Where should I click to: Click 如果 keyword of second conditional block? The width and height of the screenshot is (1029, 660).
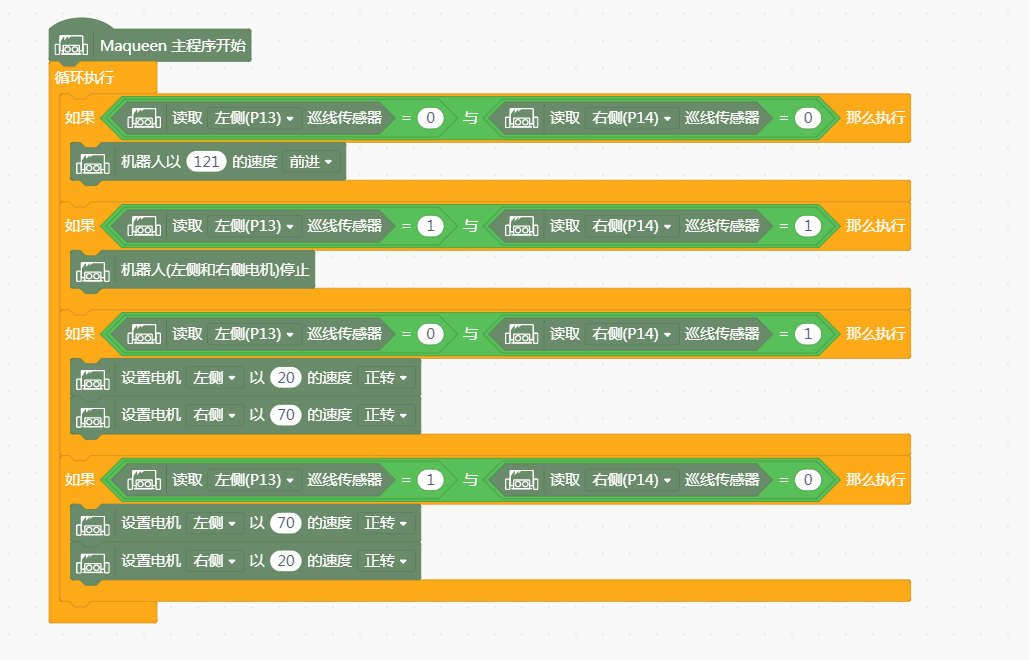(80, 226)
